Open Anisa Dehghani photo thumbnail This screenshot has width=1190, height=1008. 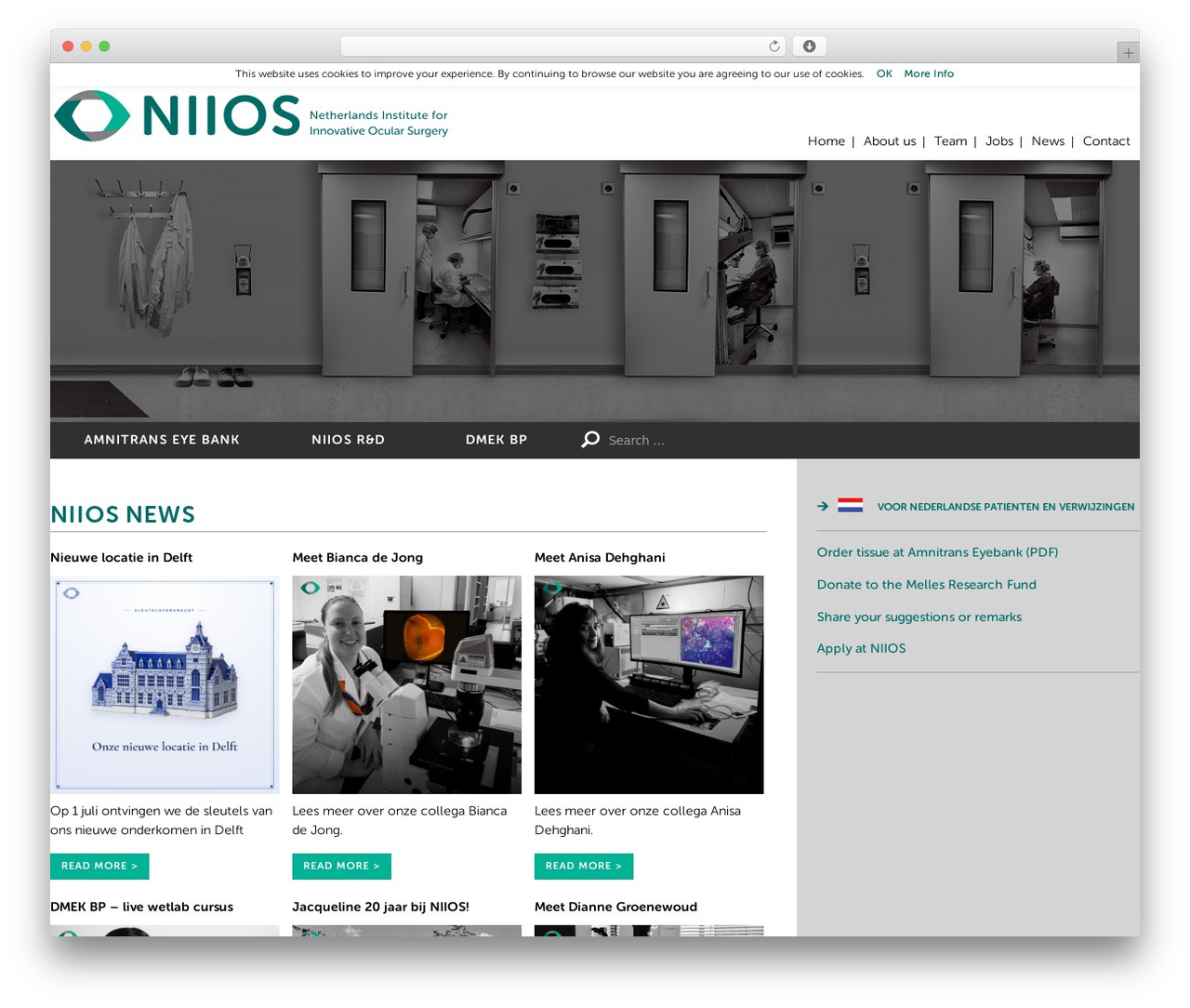pos(649,684)
